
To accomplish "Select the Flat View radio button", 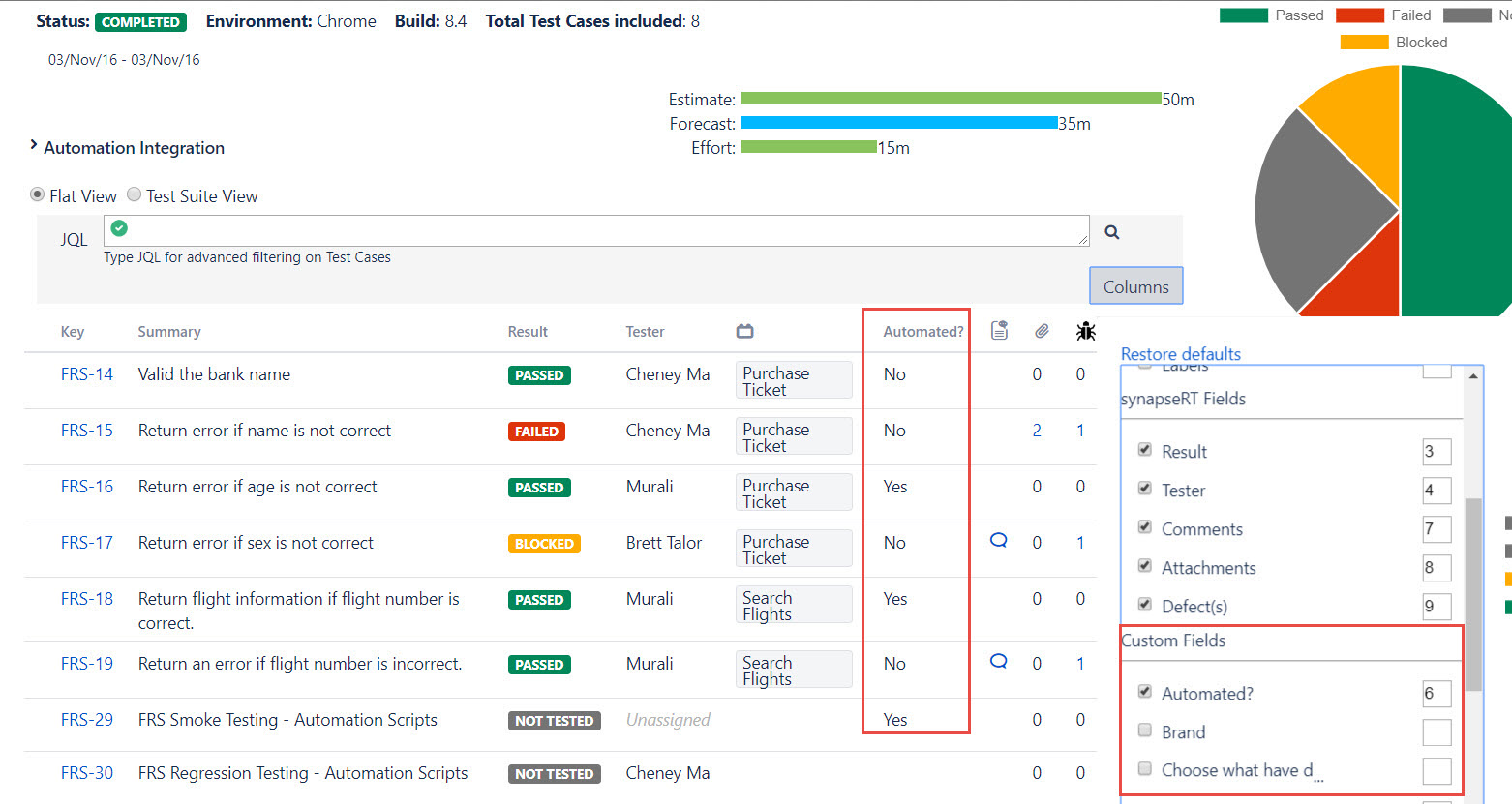I will point(38,195).
